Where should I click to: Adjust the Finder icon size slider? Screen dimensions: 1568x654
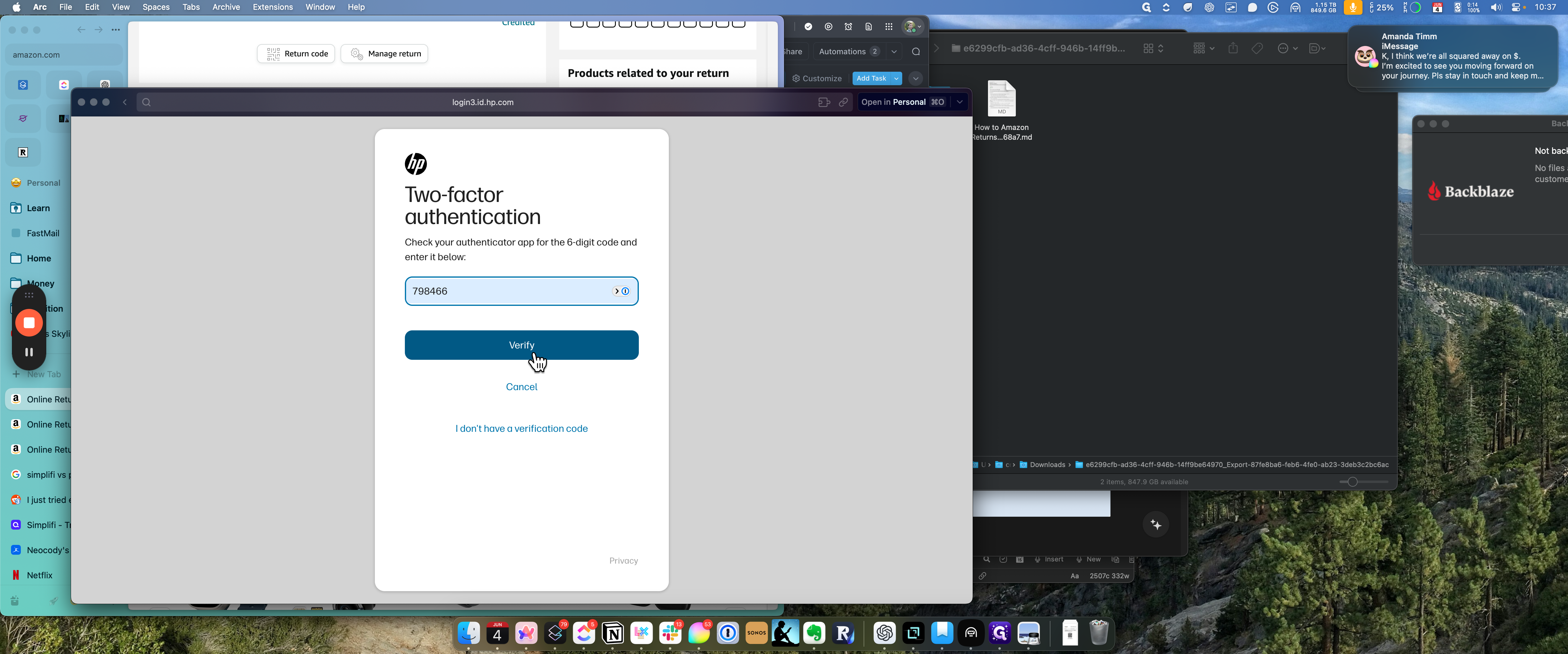click(1352, 482)
